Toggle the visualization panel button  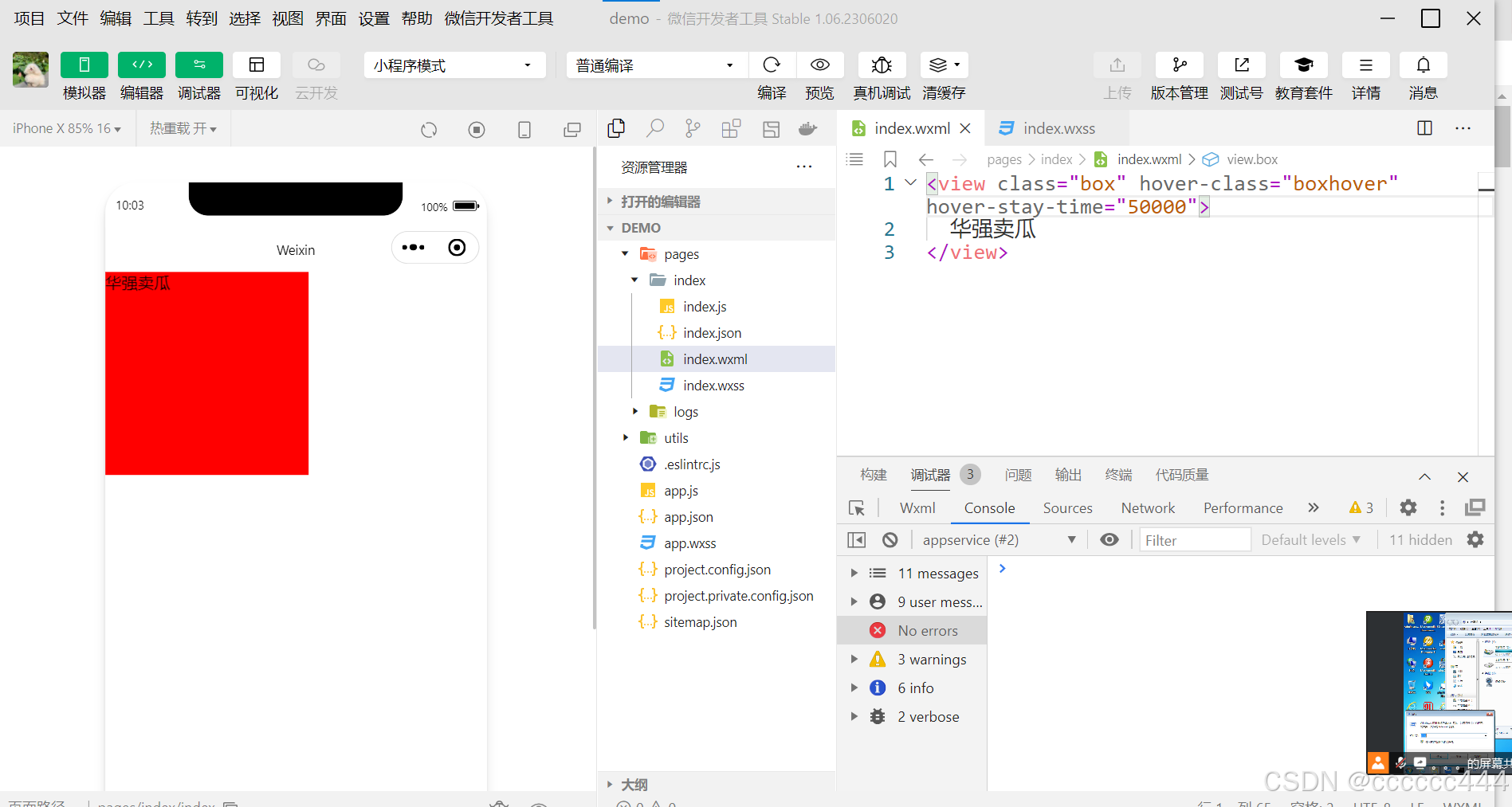257,65
